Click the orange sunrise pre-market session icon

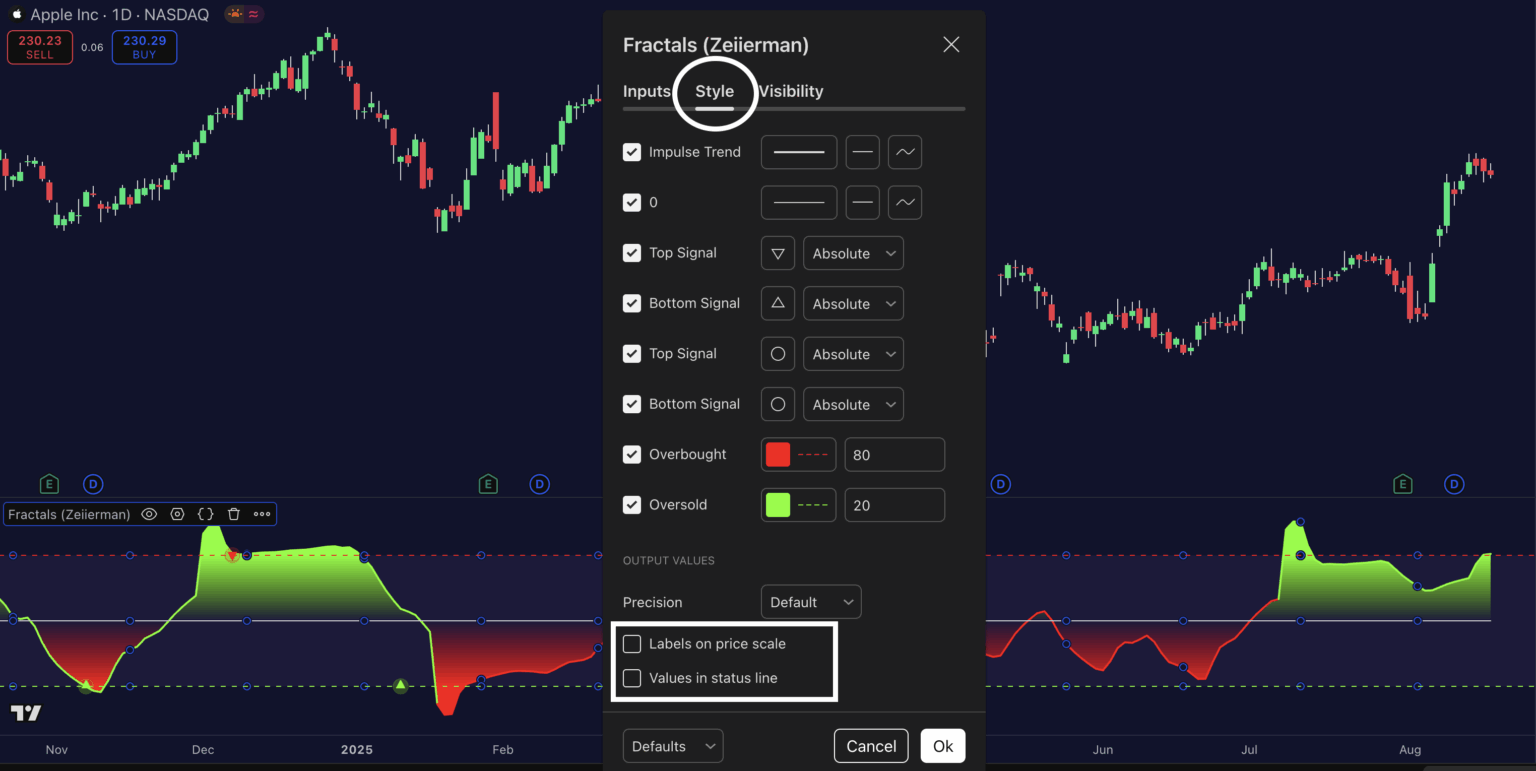pos(234,14)
